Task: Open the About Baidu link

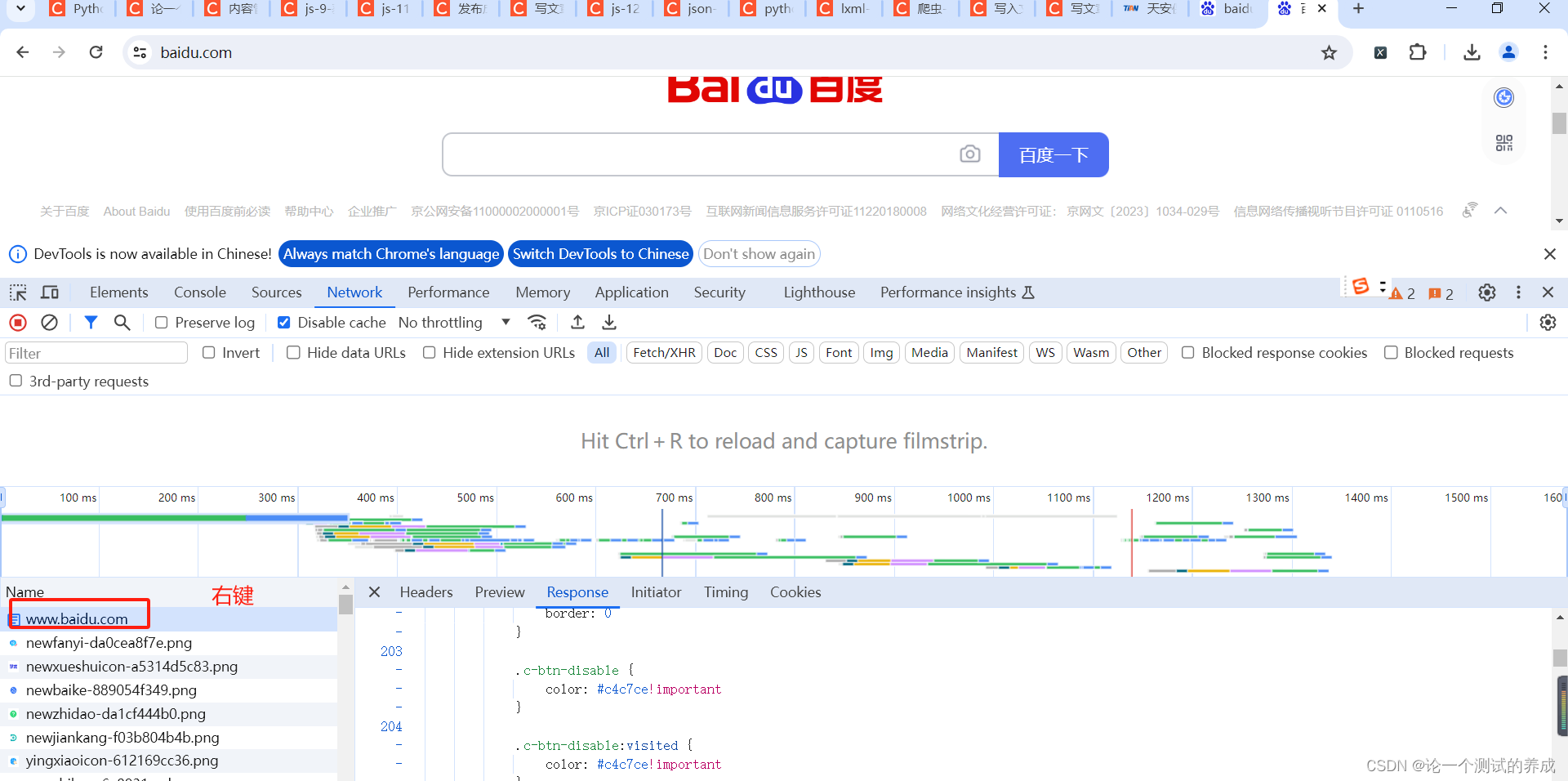Action: click(x=136, y=212)
